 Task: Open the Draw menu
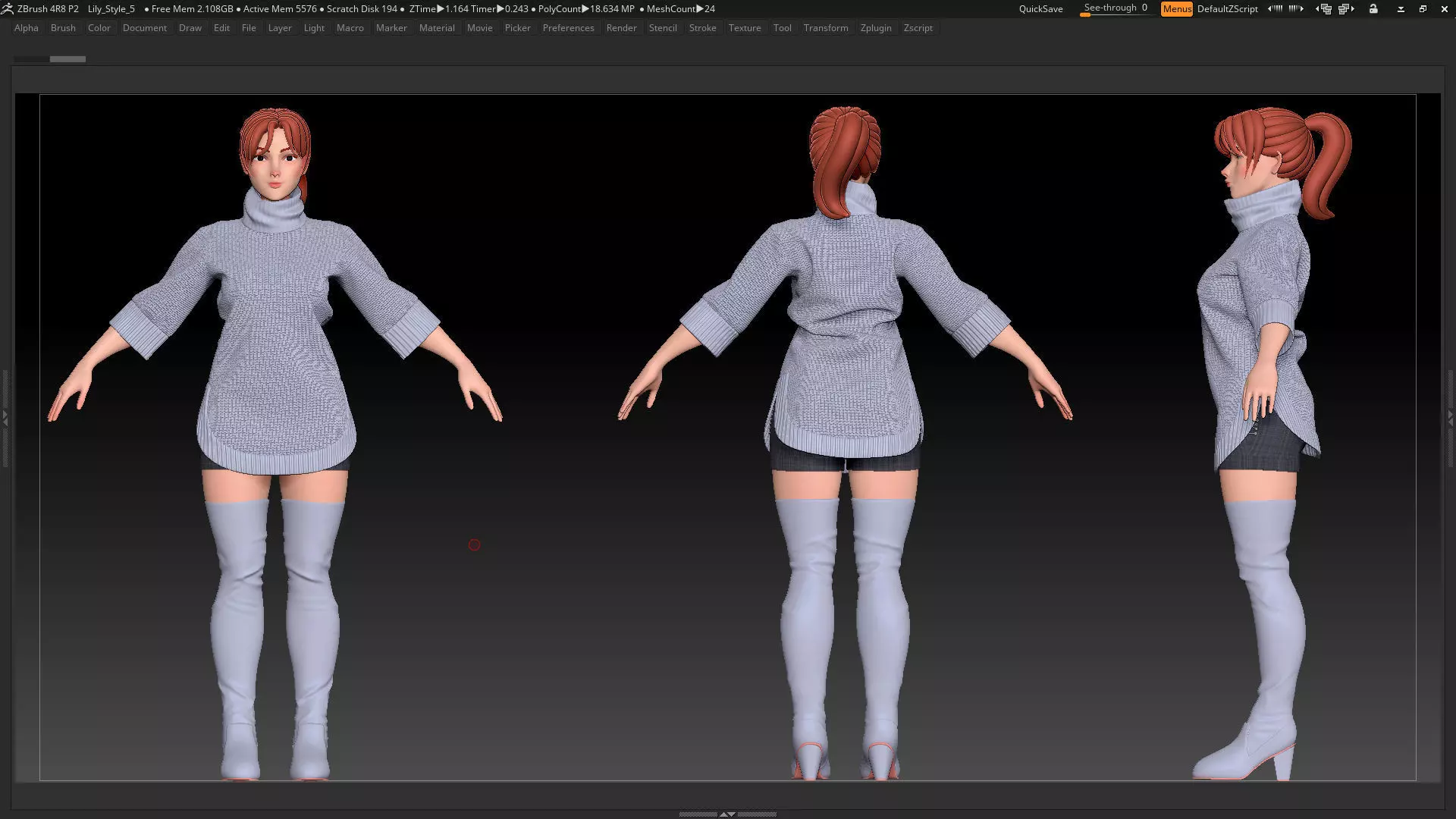[190, 28]
